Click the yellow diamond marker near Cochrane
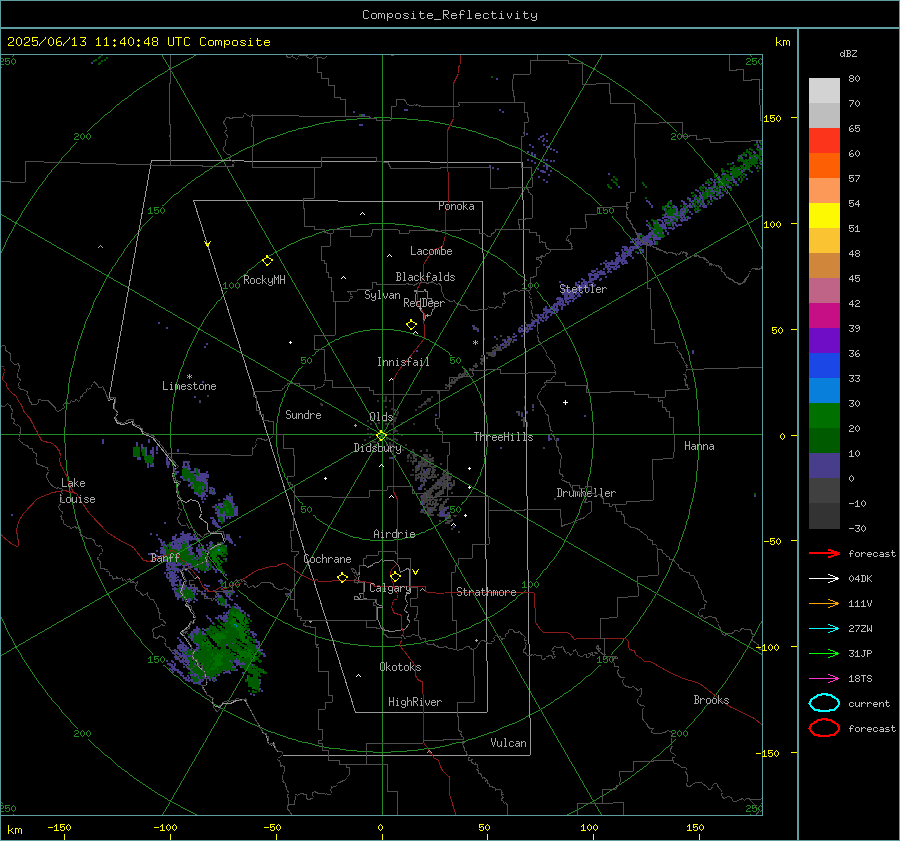 tap(343, 578)
